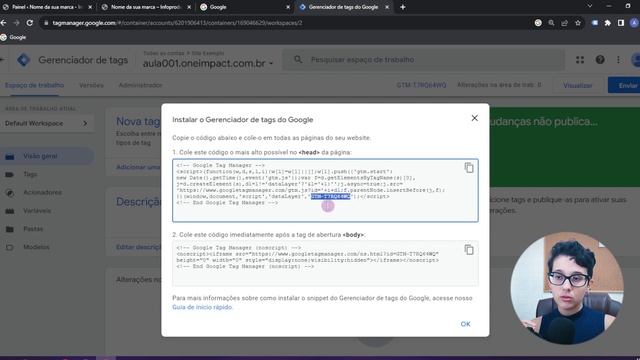Switch to the Infoprodutor browser tab
This screenshot has width=640, height=360.
(x=145, y=7)
